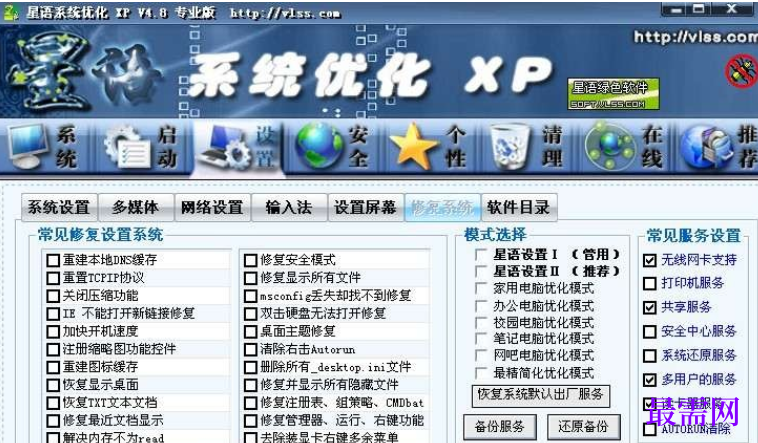758x443 pixels.
Task: Uncheck 无线网卡支持 service
Action: (x=650, y=260)
